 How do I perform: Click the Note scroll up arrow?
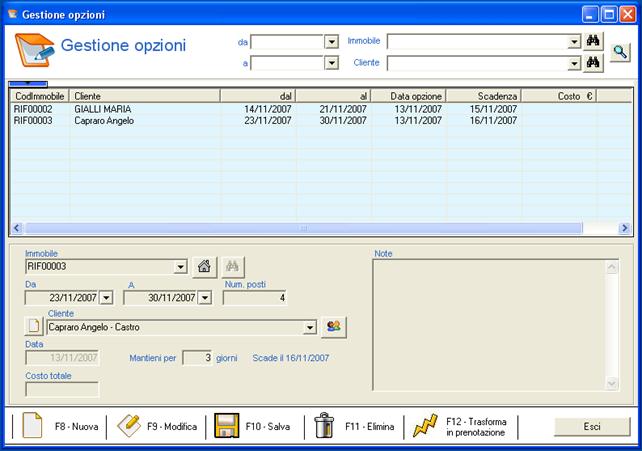pos(612,268)
